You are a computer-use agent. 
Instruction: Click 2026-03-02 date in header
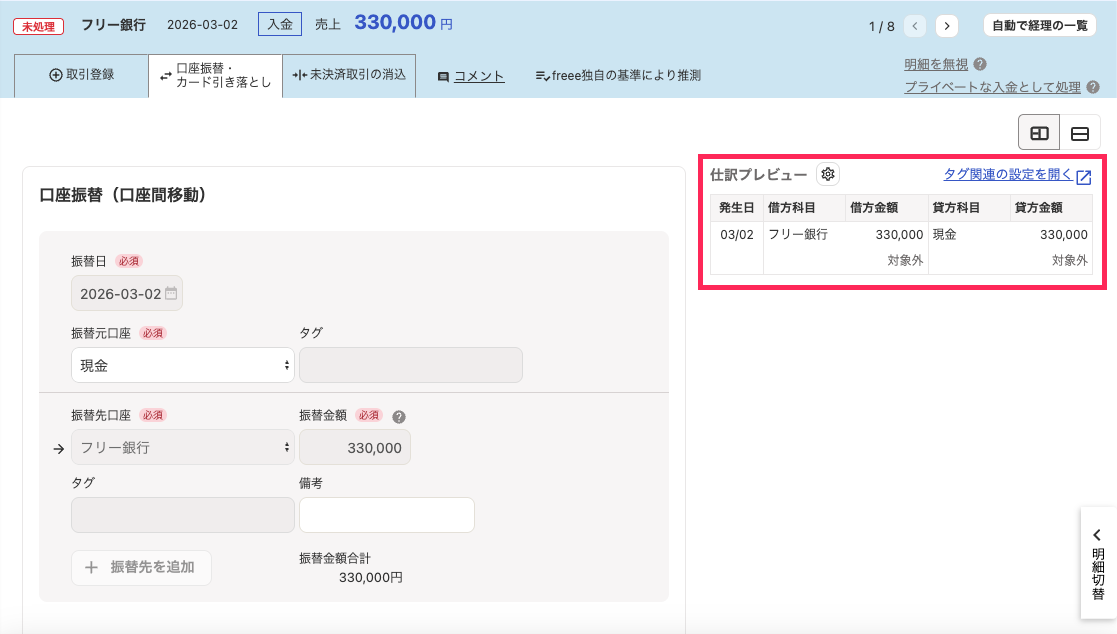click(x=202, y=25)
